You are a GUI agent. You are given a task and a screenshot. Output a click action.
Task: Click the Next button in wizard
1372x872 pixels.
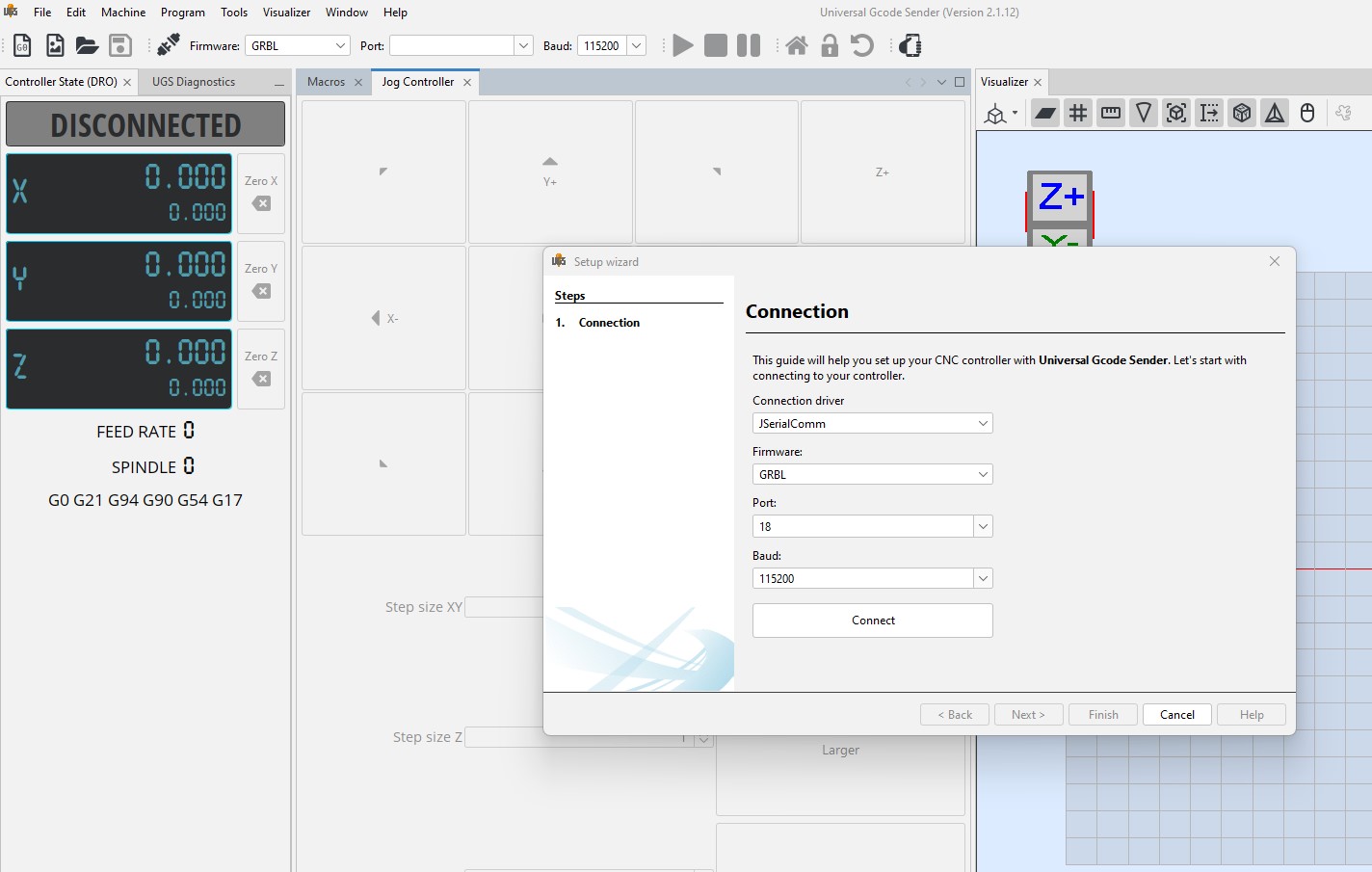click(1028, 715)
